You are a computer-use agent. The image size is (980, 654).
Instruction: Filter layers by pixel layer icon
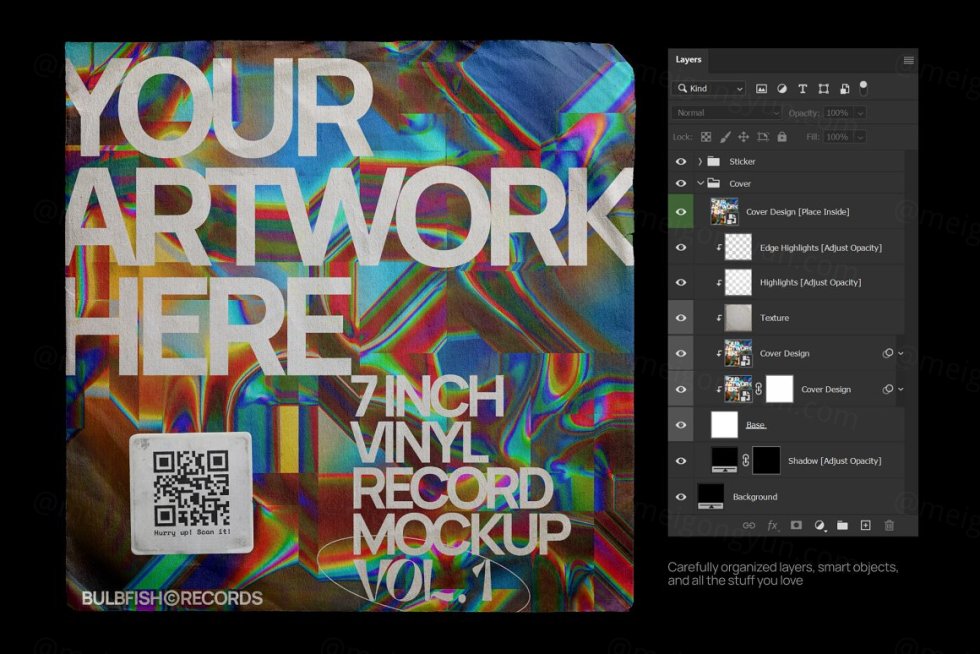tap(762, 88)
